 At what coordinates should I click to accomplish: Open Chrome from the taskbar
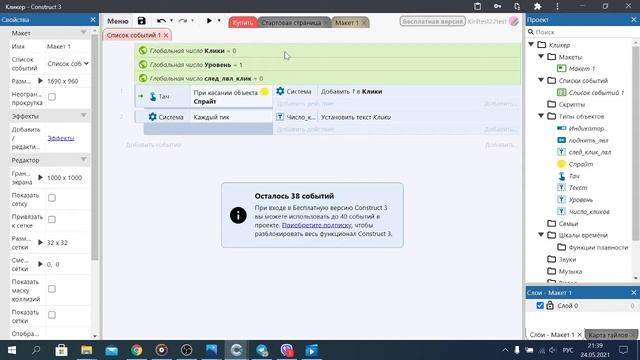(x=137, y=350)
